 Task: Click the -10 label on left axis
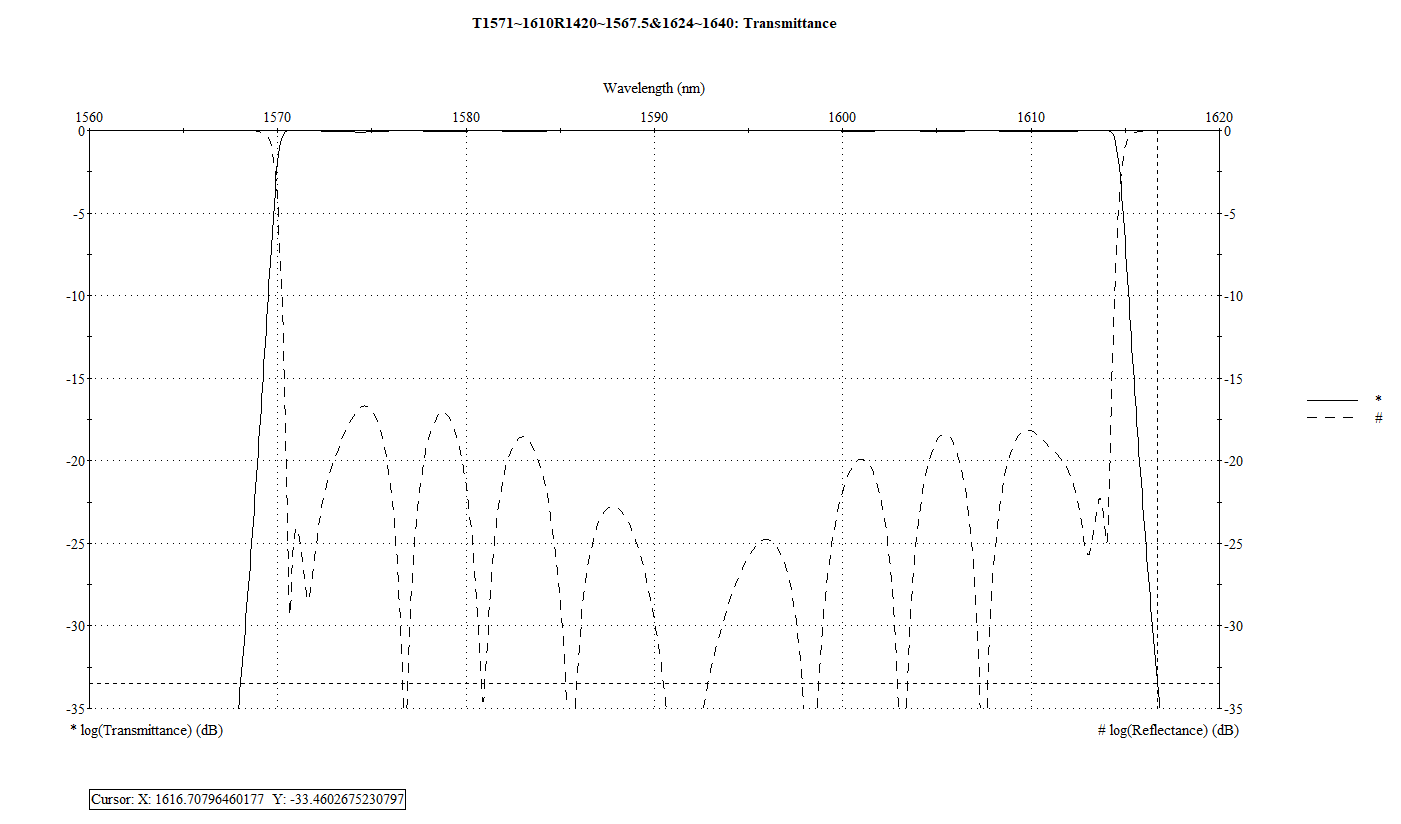pyautogui.click(x=73, y=296)
